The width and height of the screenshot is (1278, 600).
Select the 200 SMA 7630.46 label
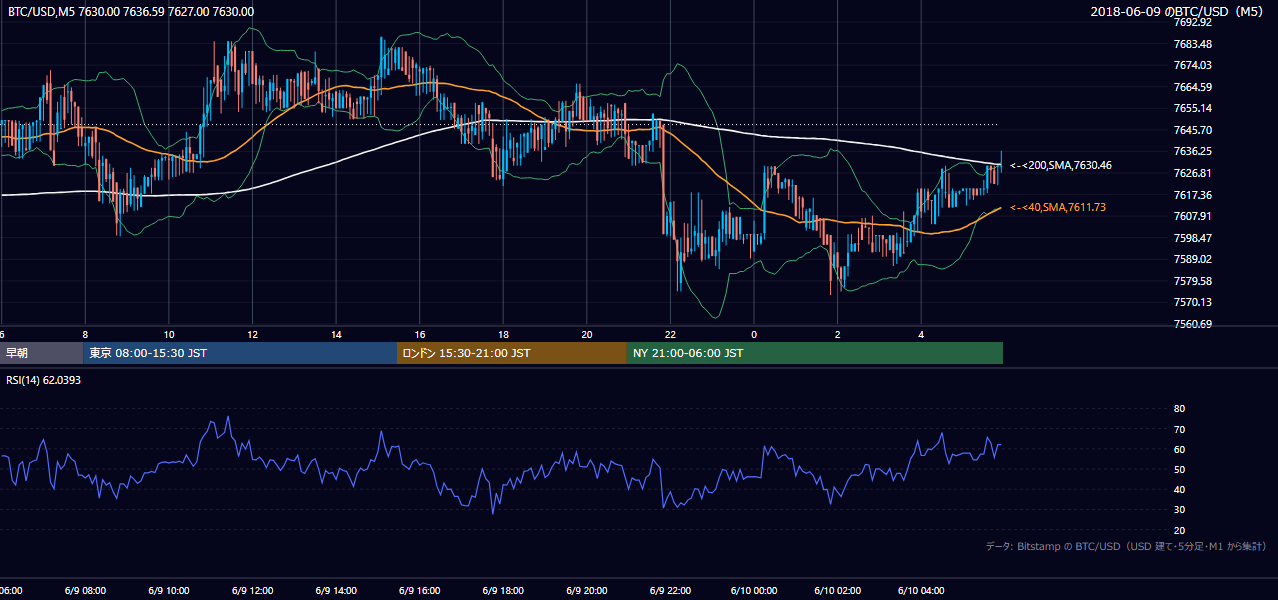pos(1061,165)
